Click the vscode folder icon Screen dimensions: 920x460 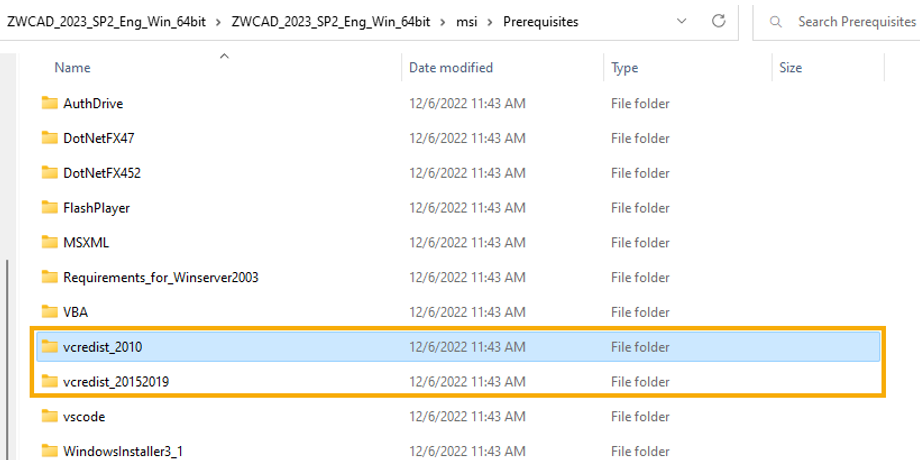[50, 417]
